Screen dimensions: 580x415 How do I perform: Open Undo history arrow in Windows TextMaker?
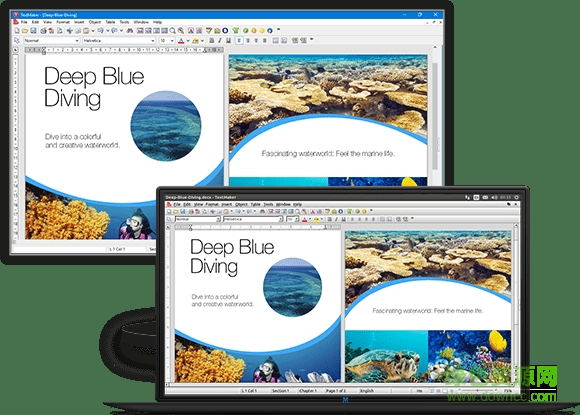click(x=108, y=30)
